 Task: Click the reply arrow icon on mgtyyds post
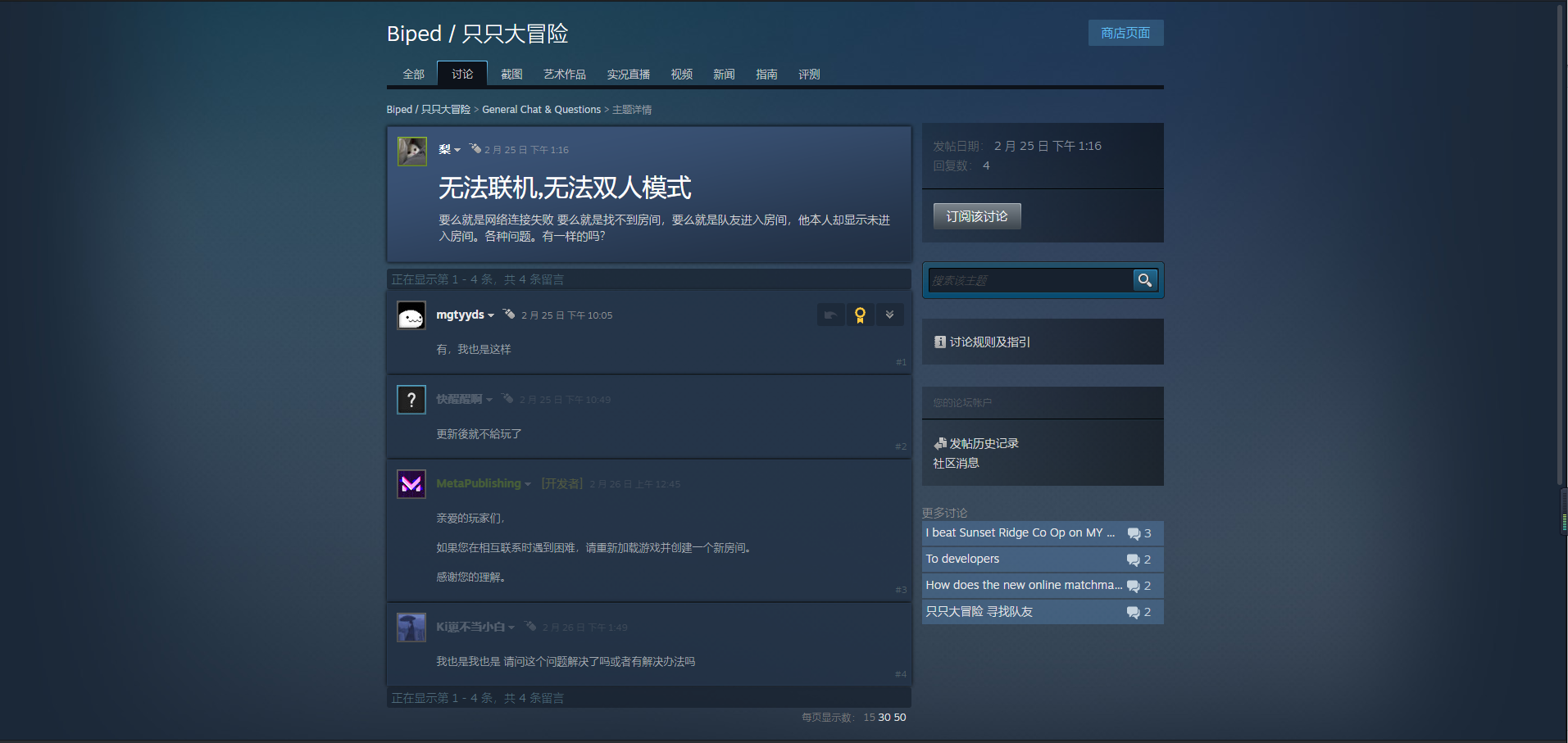[830, 315]
